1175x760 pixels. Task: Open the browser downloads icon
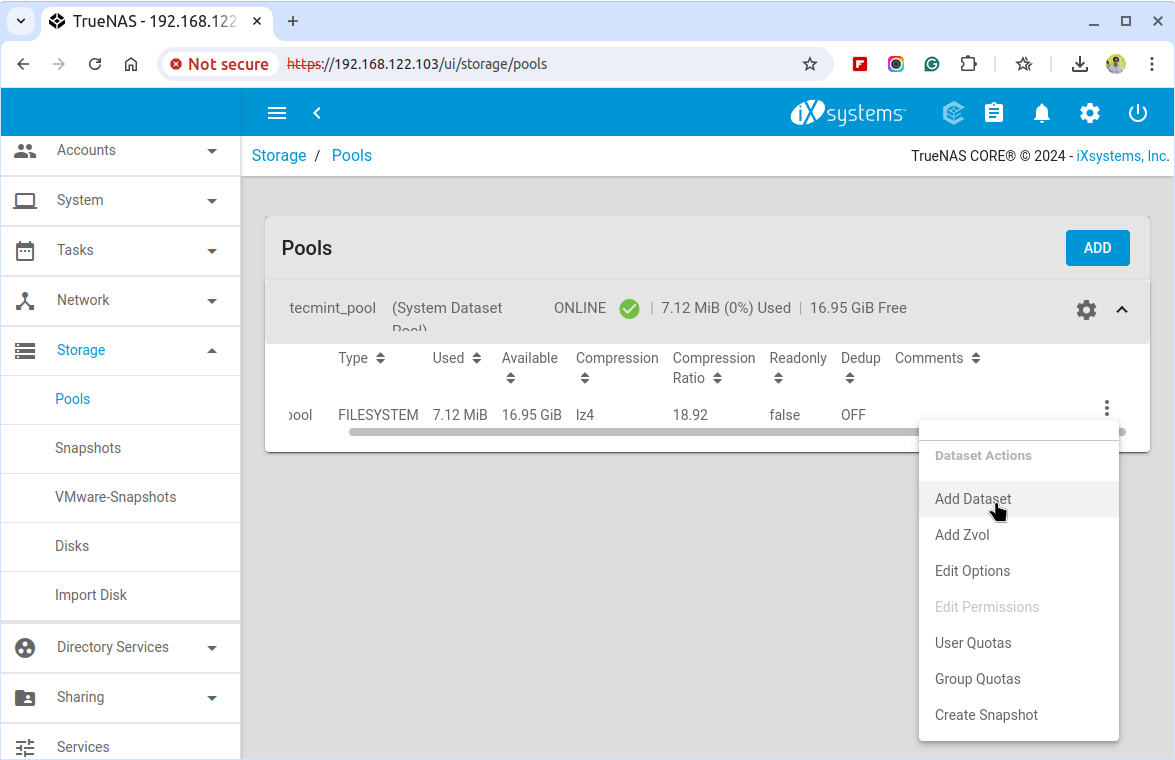click(1080, 64)
